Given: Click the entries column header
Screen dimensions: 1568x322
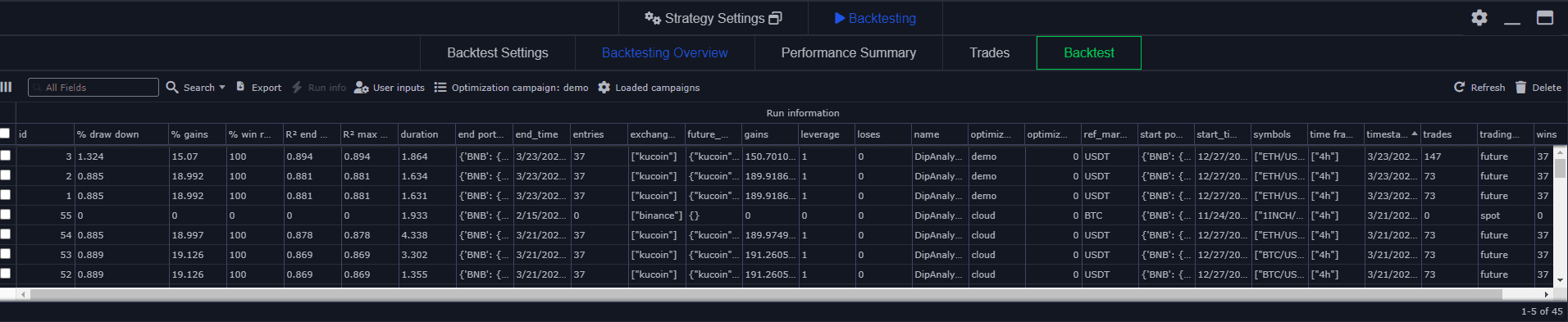Looking at the screenshot, I should click(599, 134).
